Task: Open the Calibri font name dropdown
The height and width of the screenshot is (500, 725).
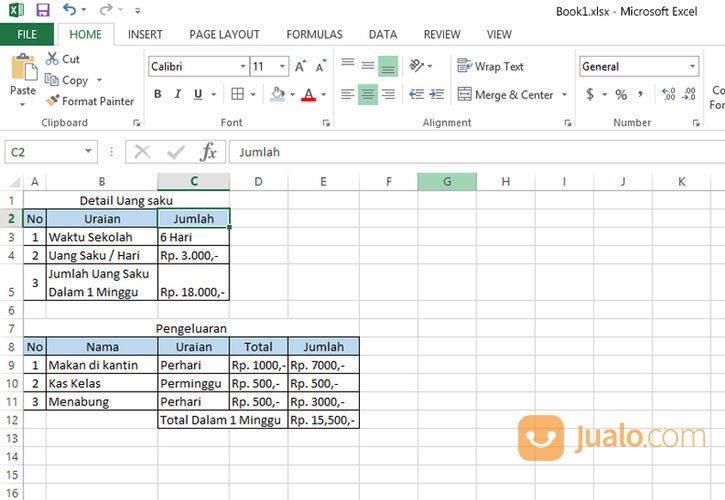Action: [243, 67]
